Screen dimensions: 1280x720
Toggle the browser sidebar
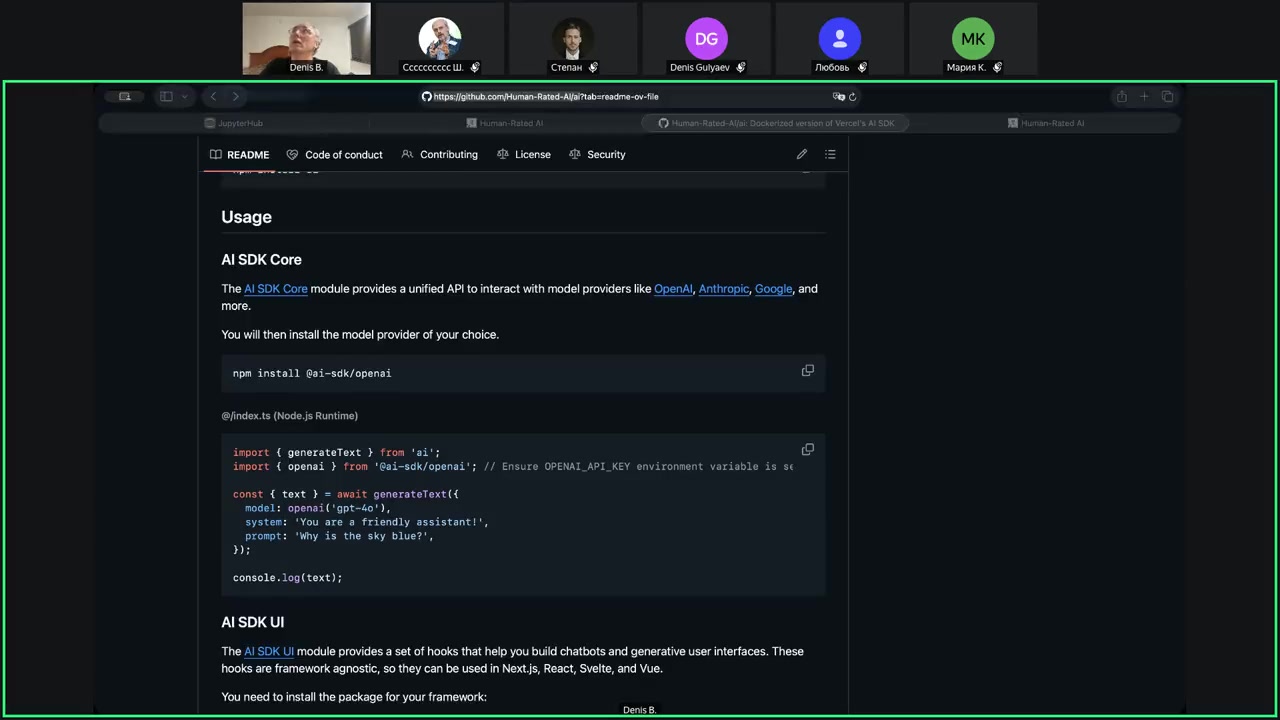click(166, 97)
